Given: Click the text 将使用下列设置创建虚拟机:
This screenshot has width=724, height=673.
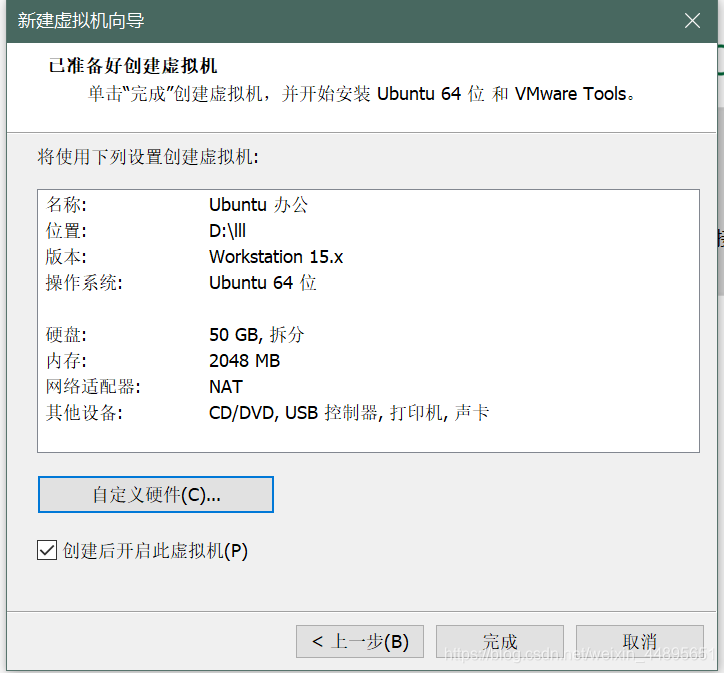Looking at the screenshot, I should click(148, 157).
